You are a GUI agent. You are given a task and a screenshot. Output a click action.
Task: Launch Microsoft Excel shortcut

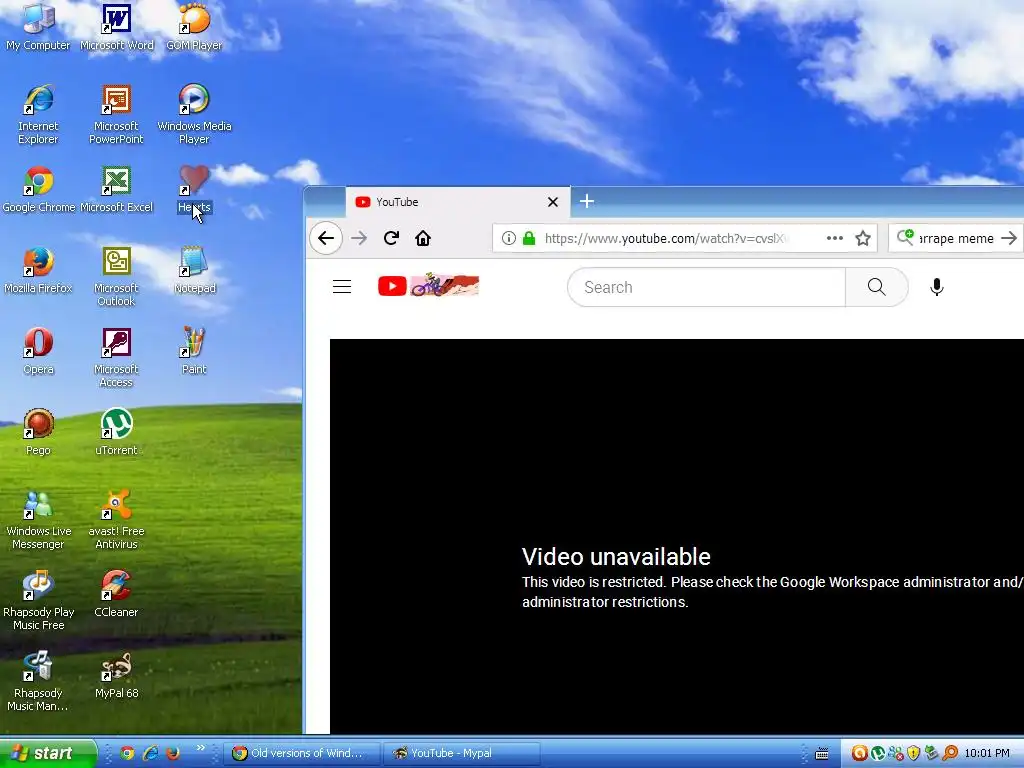tap(116, 189)
